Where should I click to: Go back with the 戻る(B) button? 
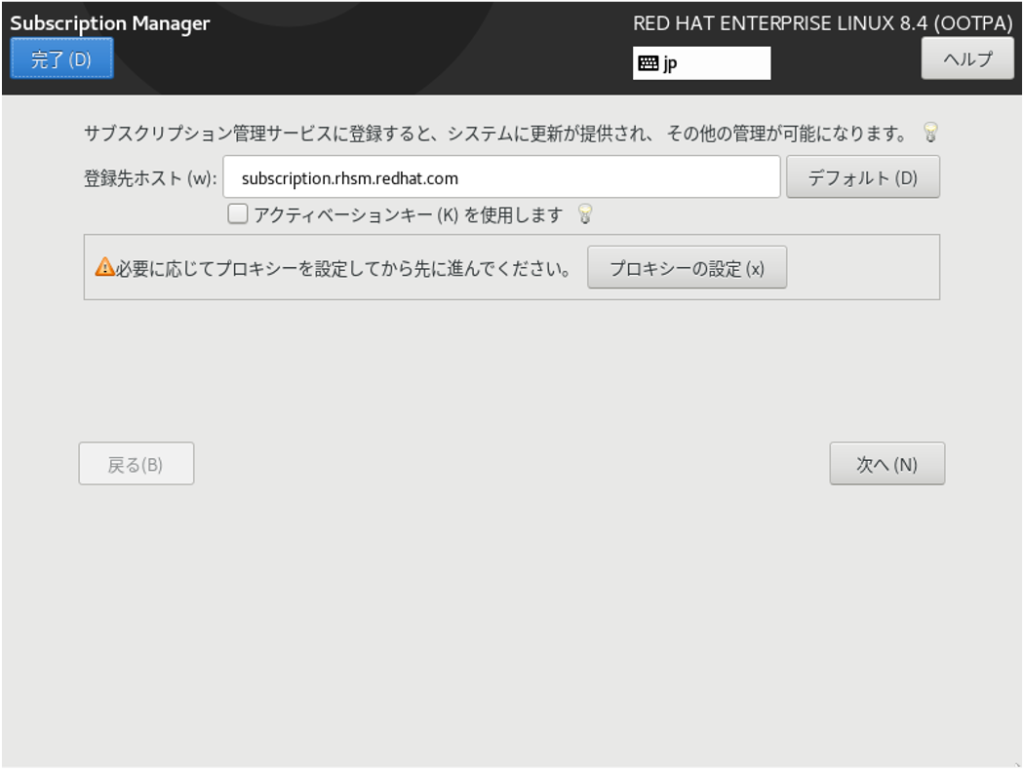(136, 463)
